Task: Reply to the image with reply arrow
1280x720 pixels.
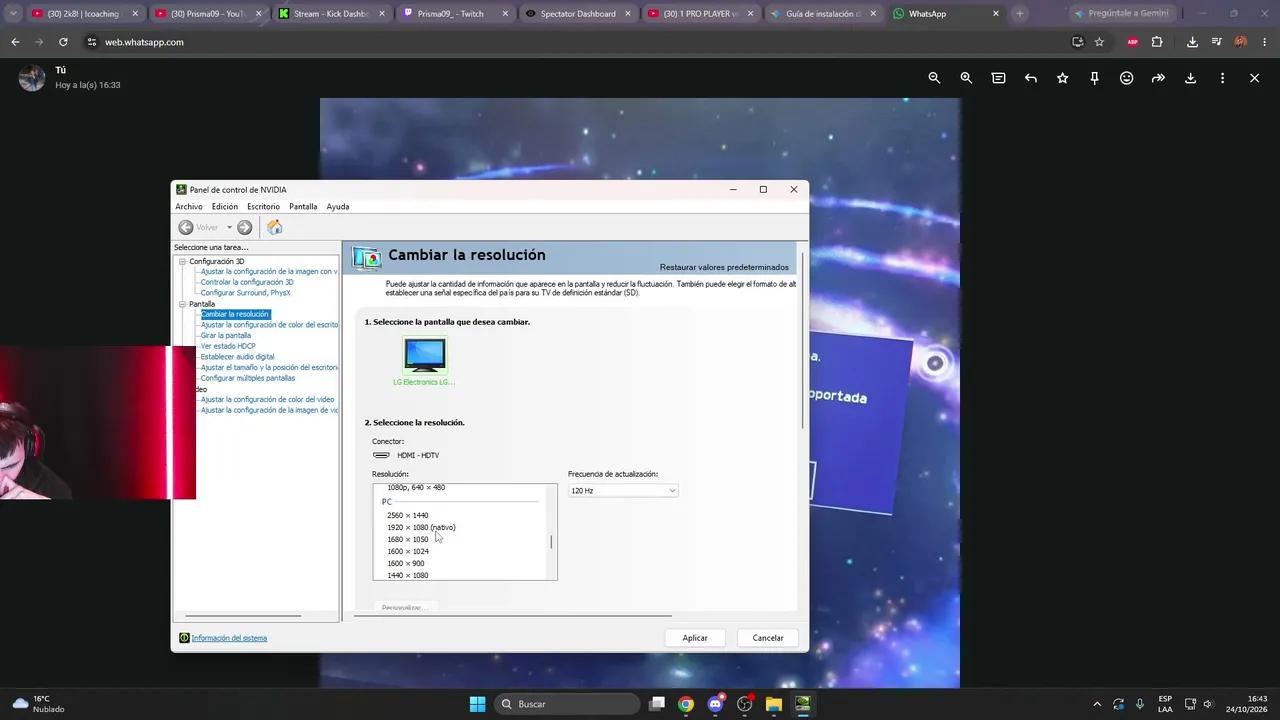Action: tap(1030, 78)
